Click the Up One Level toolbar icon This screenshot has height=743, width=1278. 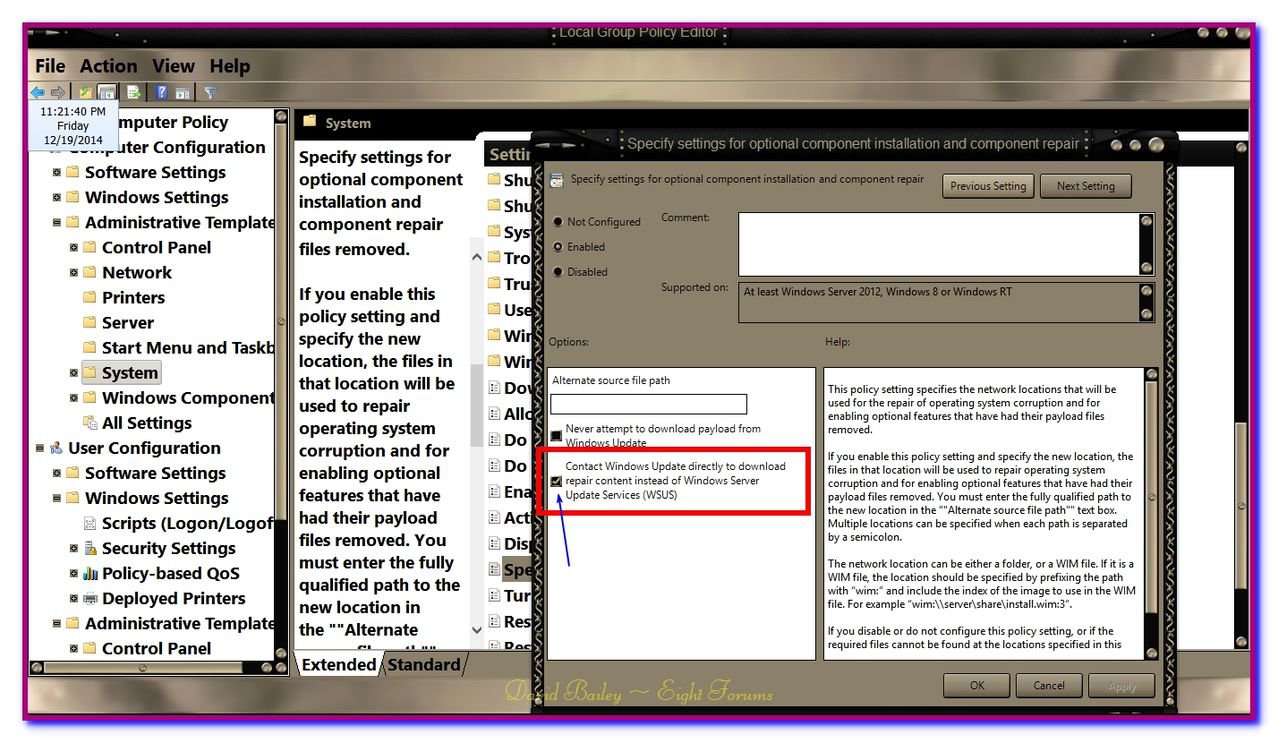click(85, 93)
